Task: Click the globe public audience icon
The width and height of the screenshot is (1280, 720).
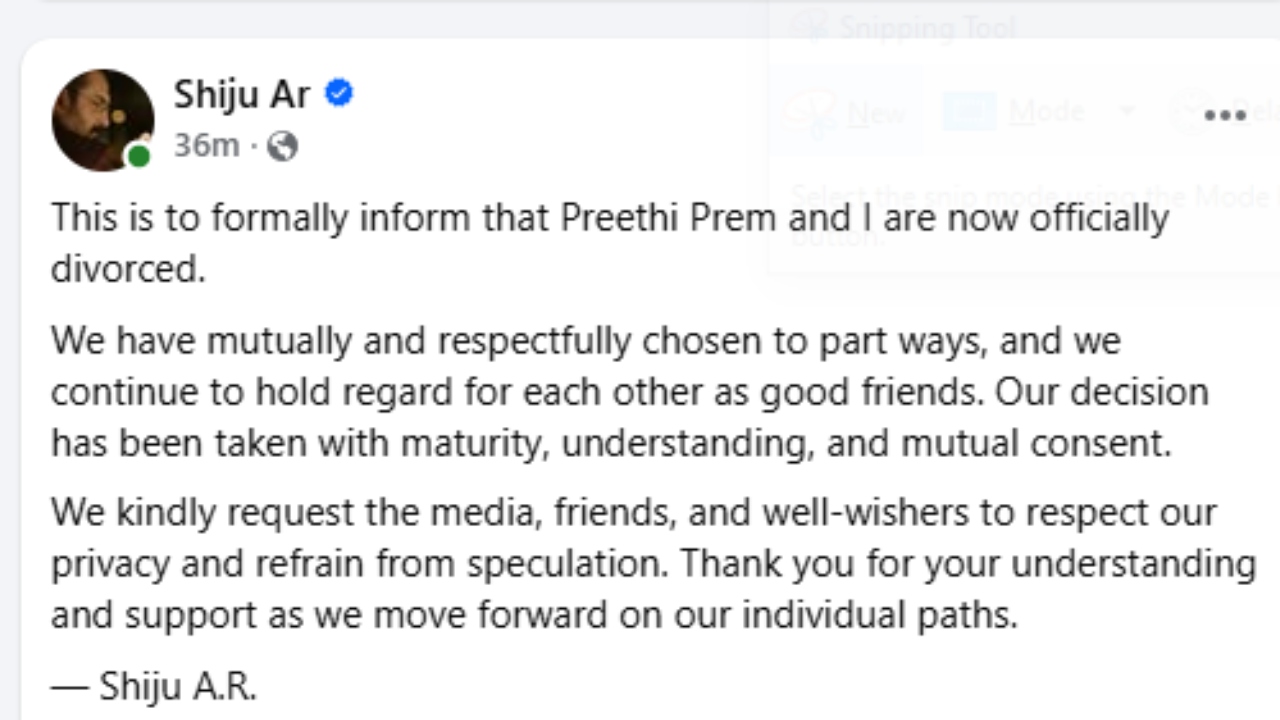Action: 283,147
